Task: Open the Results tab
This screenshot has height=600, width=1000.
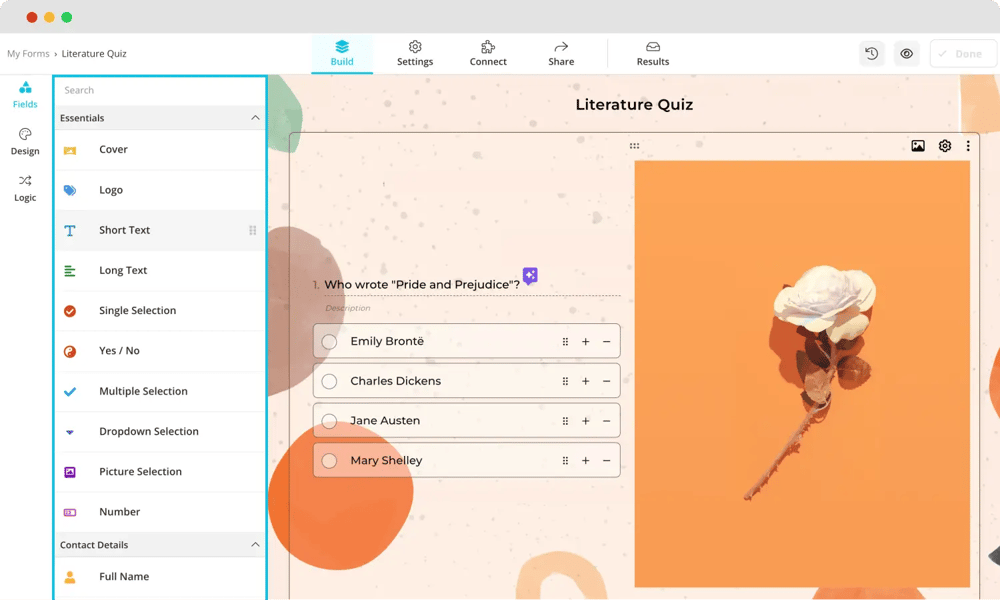Action: (653, 54)
